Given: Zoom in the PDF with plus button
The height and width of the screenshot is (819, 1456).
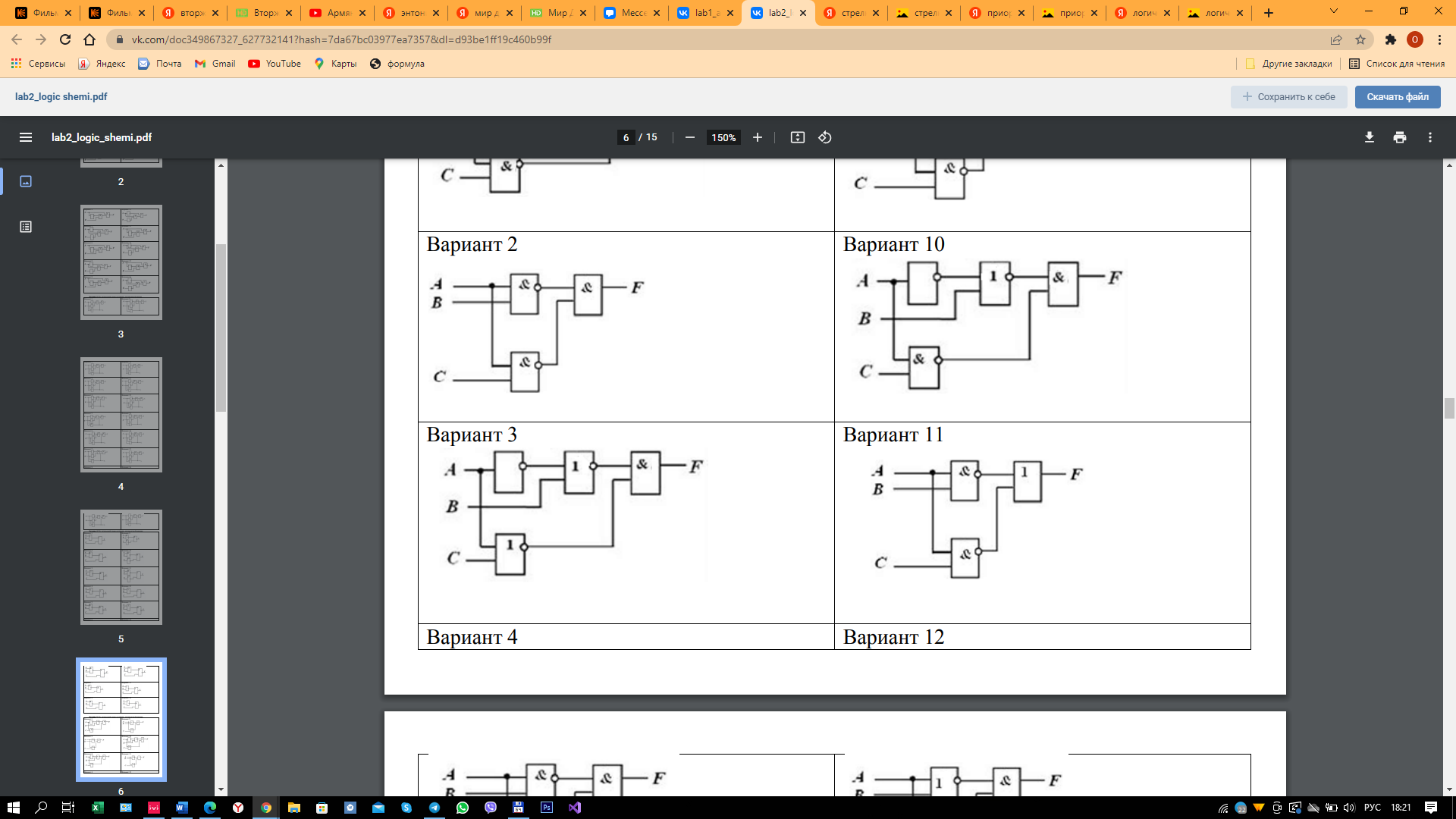Looking at the screenshot, I should coord(757,137).
